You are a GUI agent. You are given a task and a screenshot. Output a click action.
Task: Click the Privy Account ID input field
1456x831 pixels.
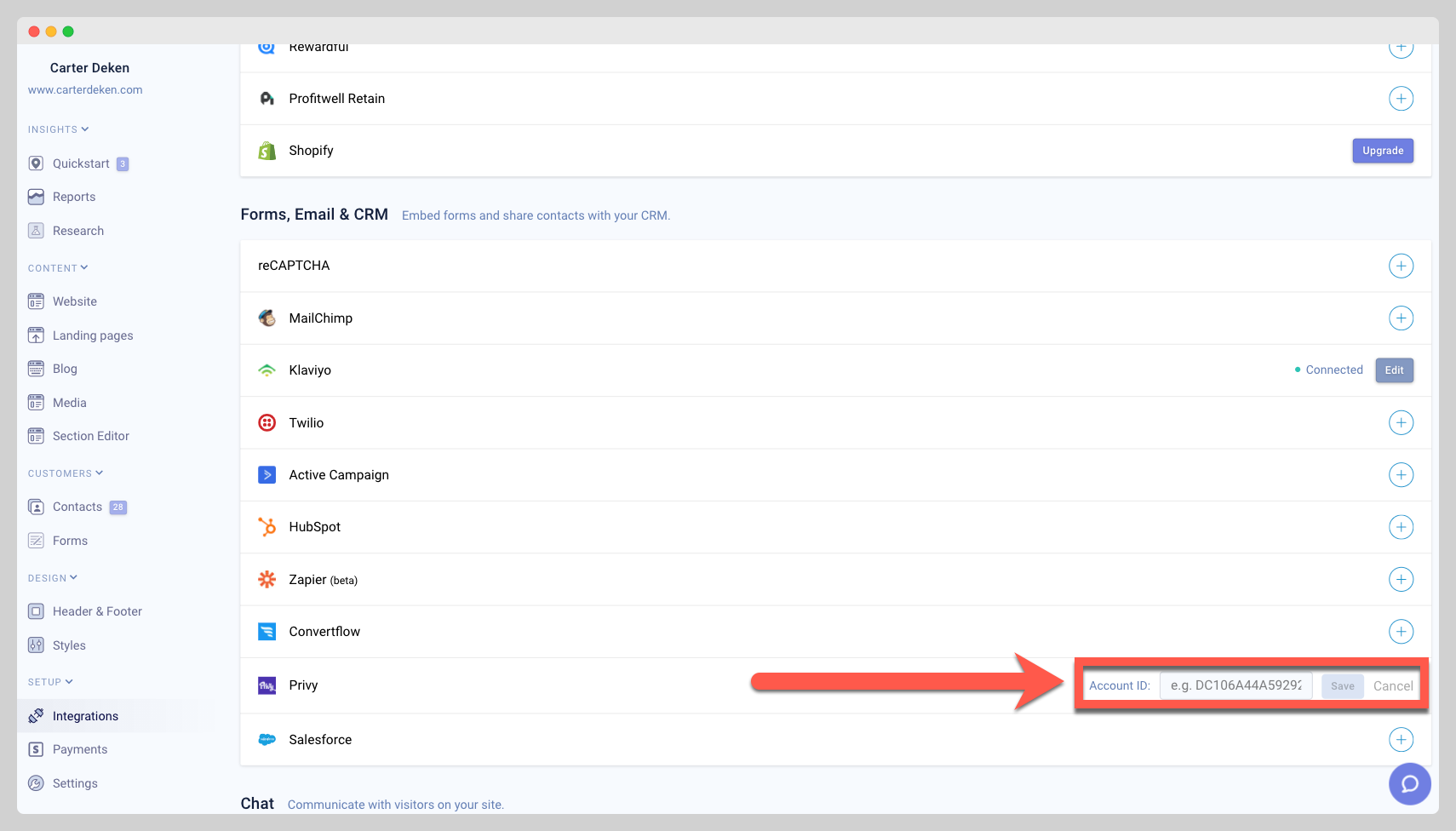pos(1235,685)
